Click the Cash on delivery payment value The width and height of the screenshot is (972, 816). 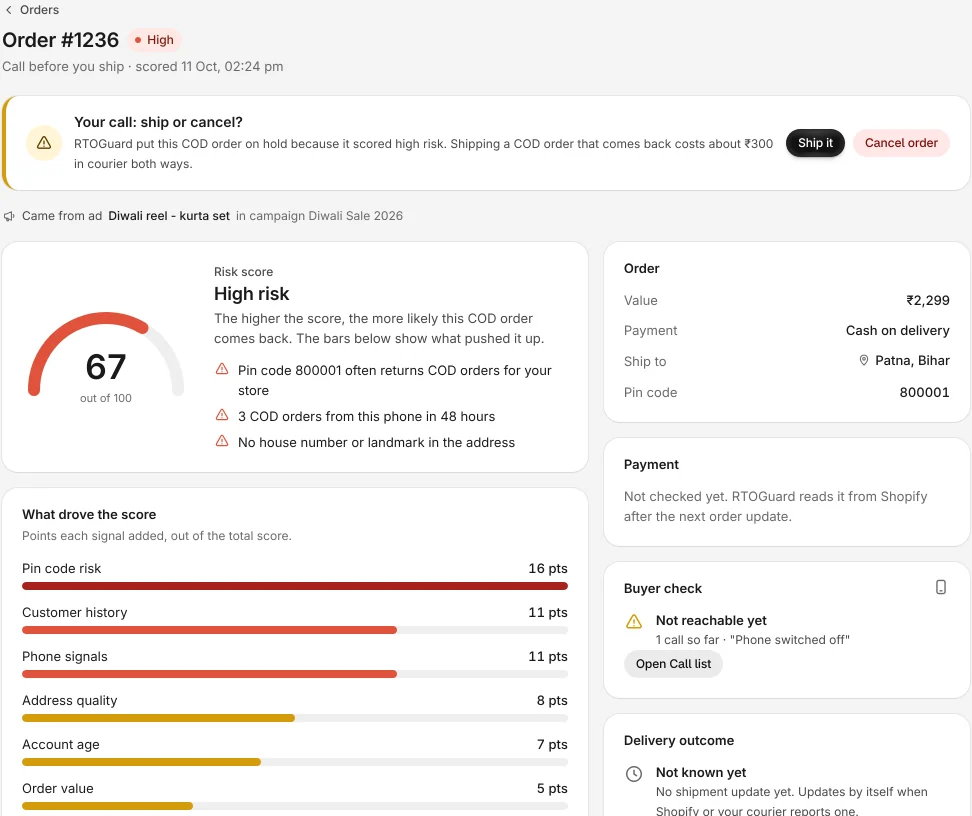point(897,330)
